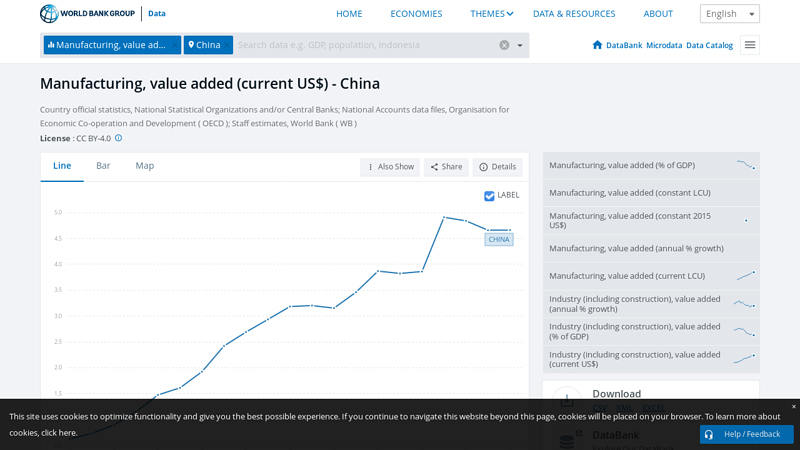Click the Share button
The width and height of the screenshot is (800, 450).
[446, 167]
